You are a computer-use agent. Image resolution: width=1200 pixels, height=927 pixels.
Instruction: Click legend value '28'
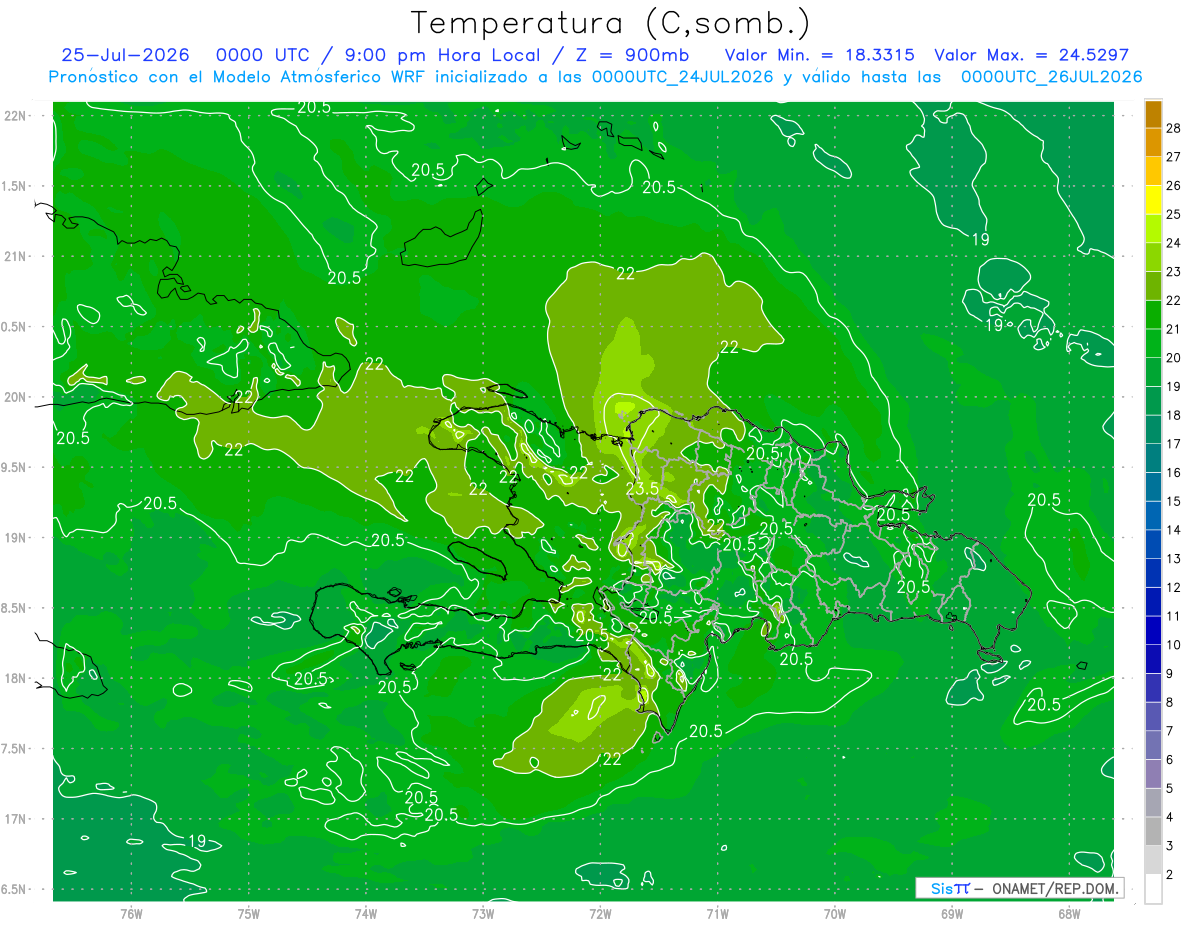[x=1174, y=128]
